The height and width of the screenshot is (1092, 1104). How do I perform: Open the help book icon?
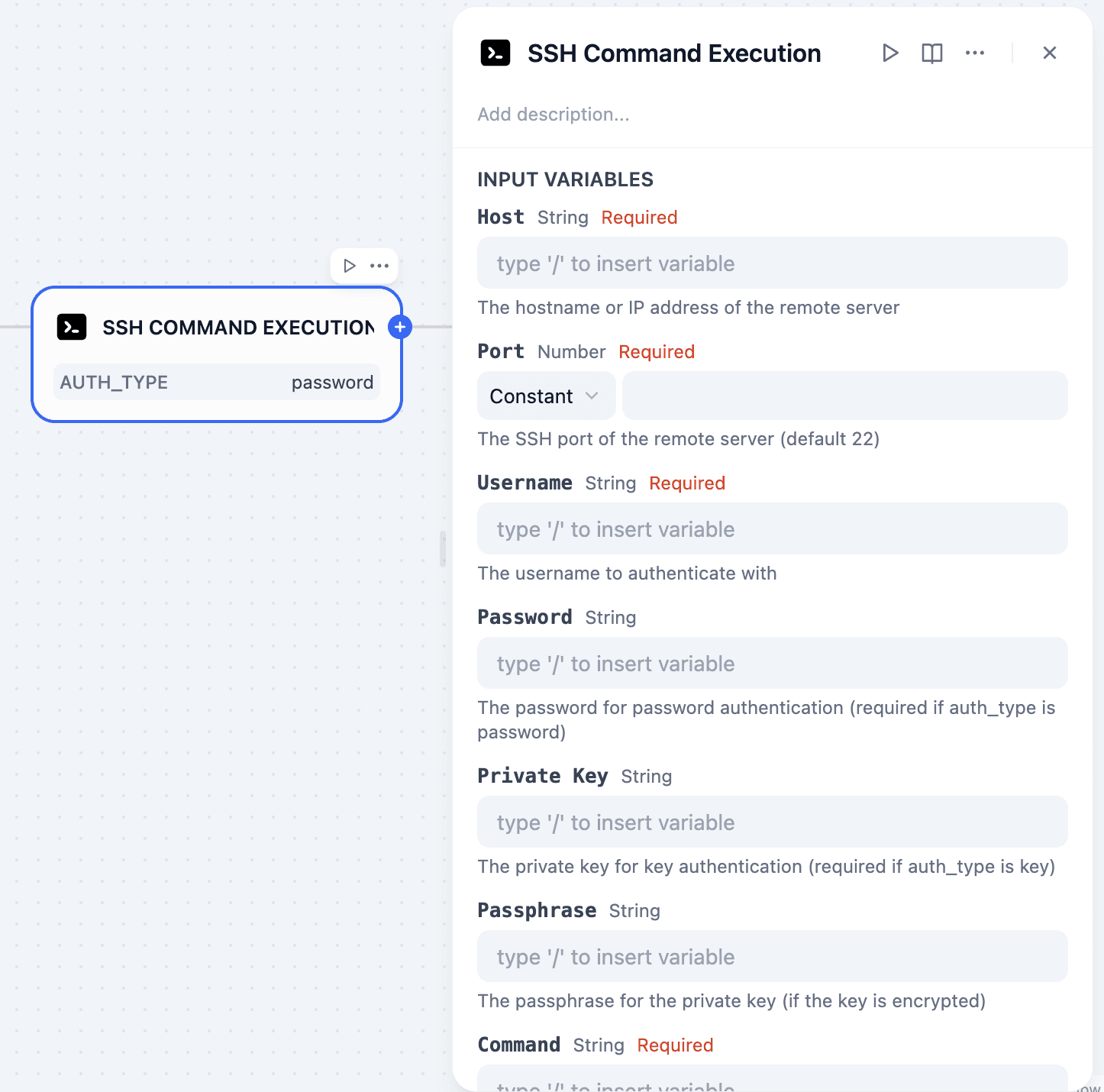[x=931, y=53]
